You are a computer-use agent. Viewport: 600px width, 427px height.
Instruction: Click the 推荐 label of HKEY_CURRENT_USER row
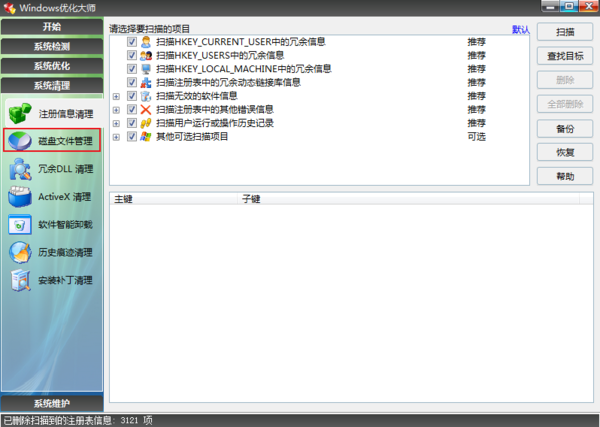click(476, 42)
